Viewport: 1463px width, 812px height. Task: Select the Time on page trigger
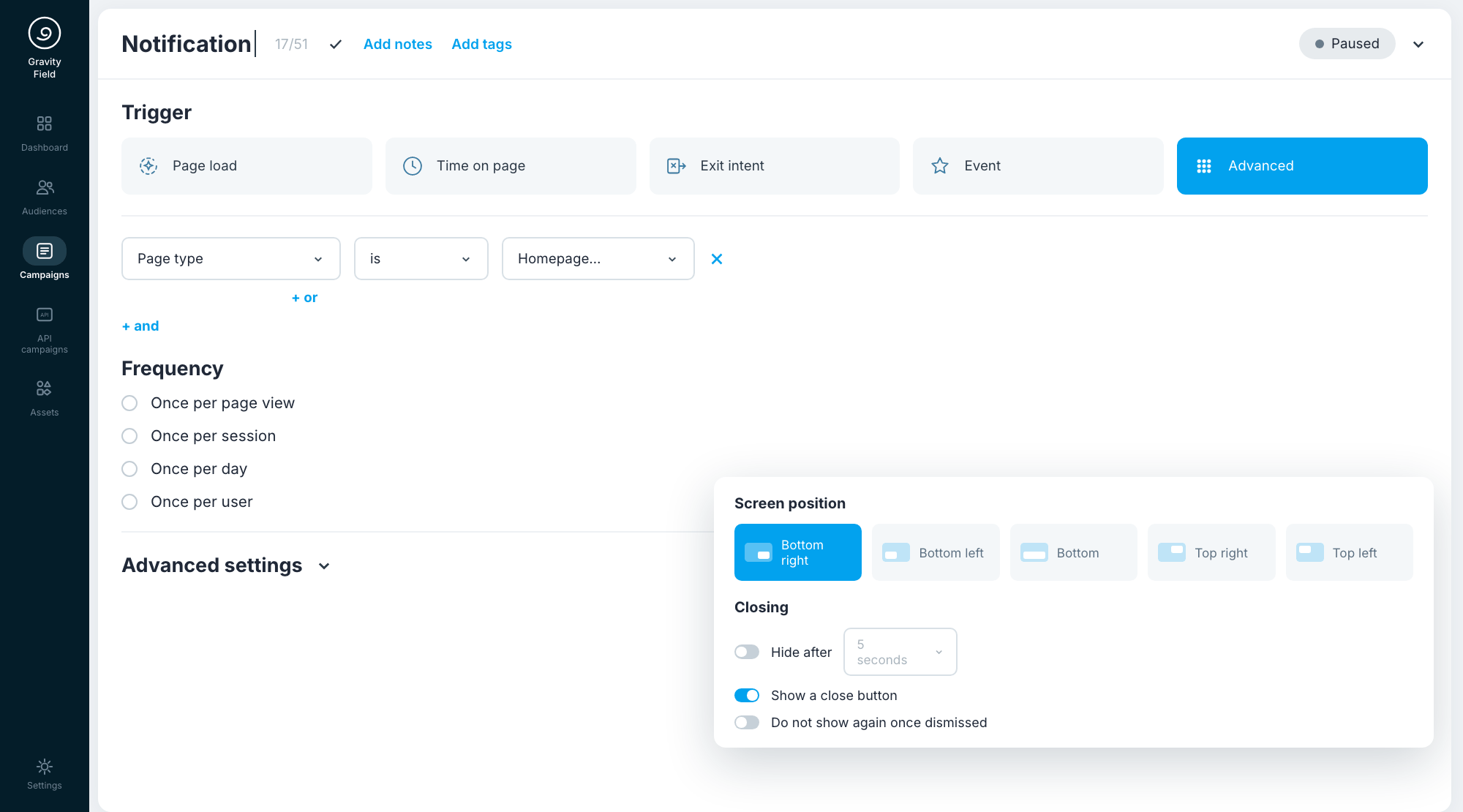click(x=511, y=166)
